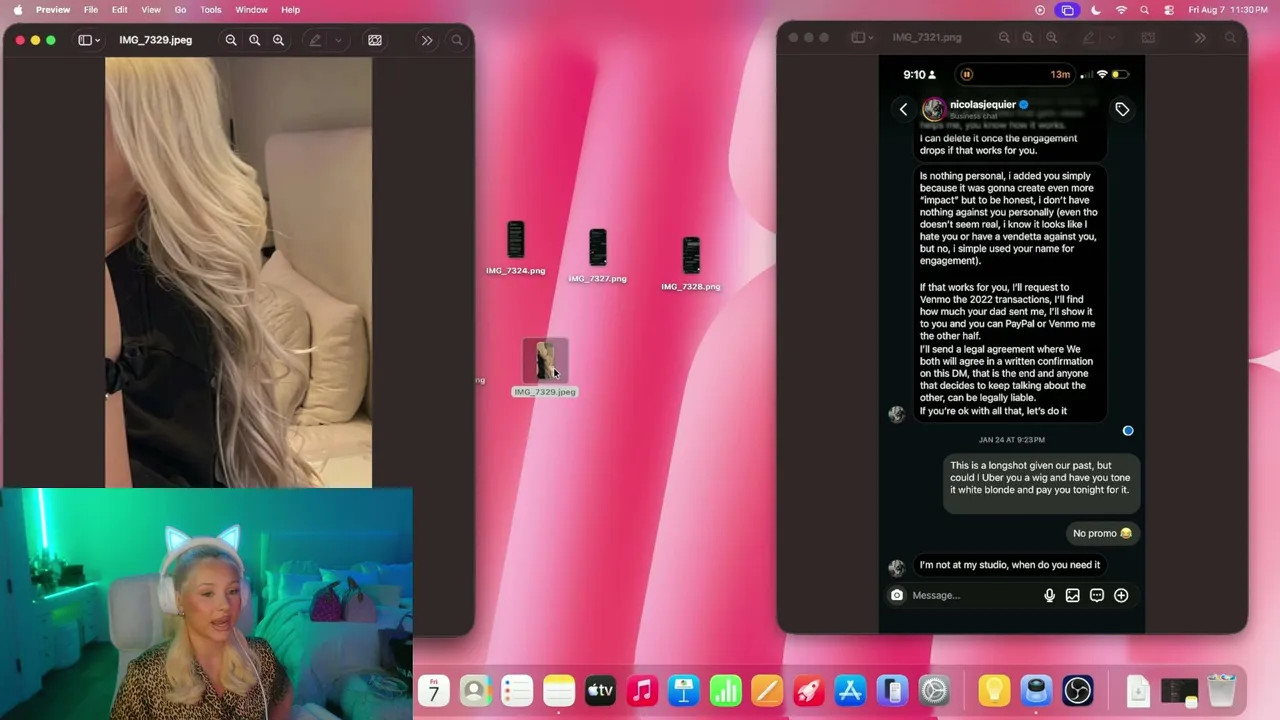Open the yellow lightbulb Tips app in Dock
The height and width of the screenshot is (720, 1280).
pyautogui.click(x=994, y=691)
